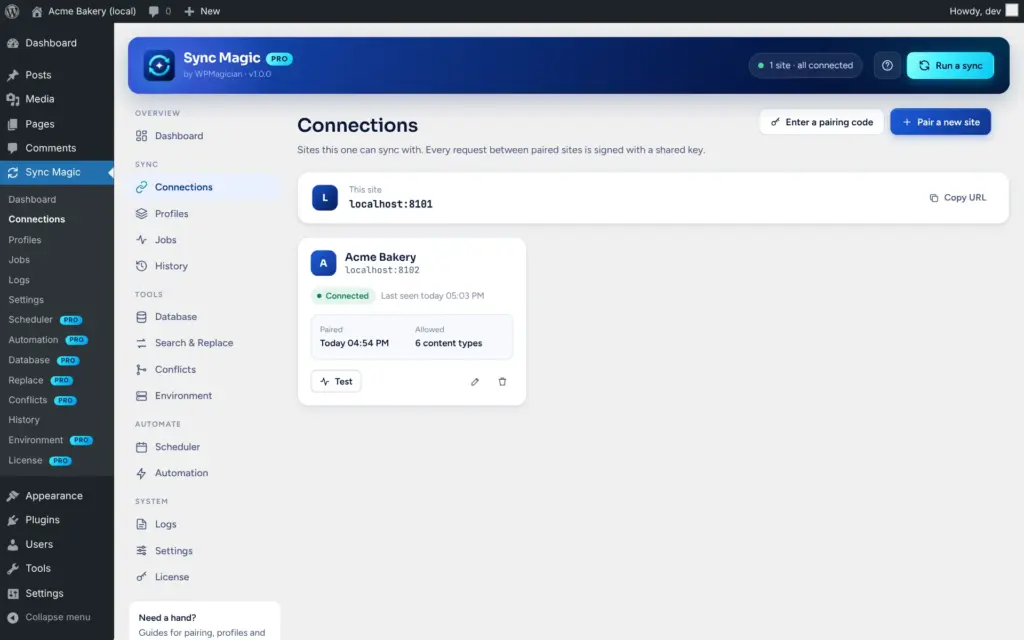Image resolution: width=1024 pixels, height=640 pixels.
Task: Open Scheduler under Automate
Action: point(204,447)
